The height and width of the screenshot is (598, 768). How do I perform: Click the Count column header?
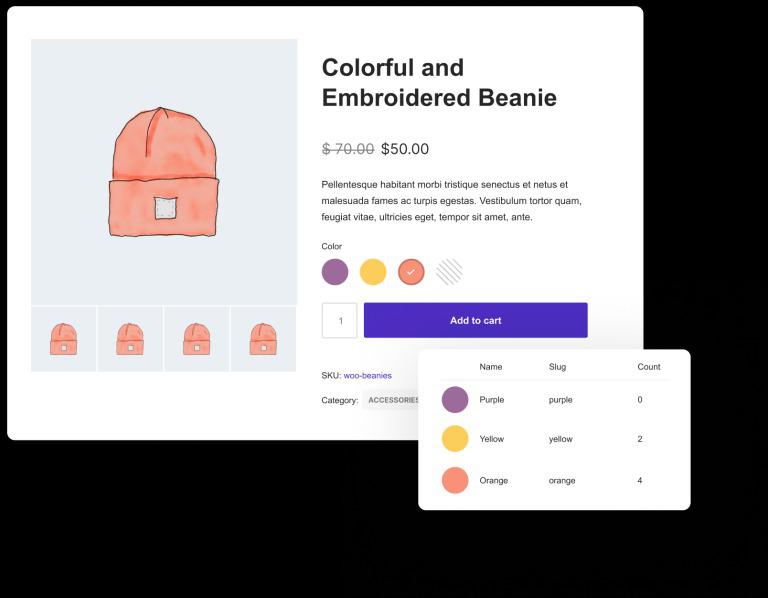649,367
